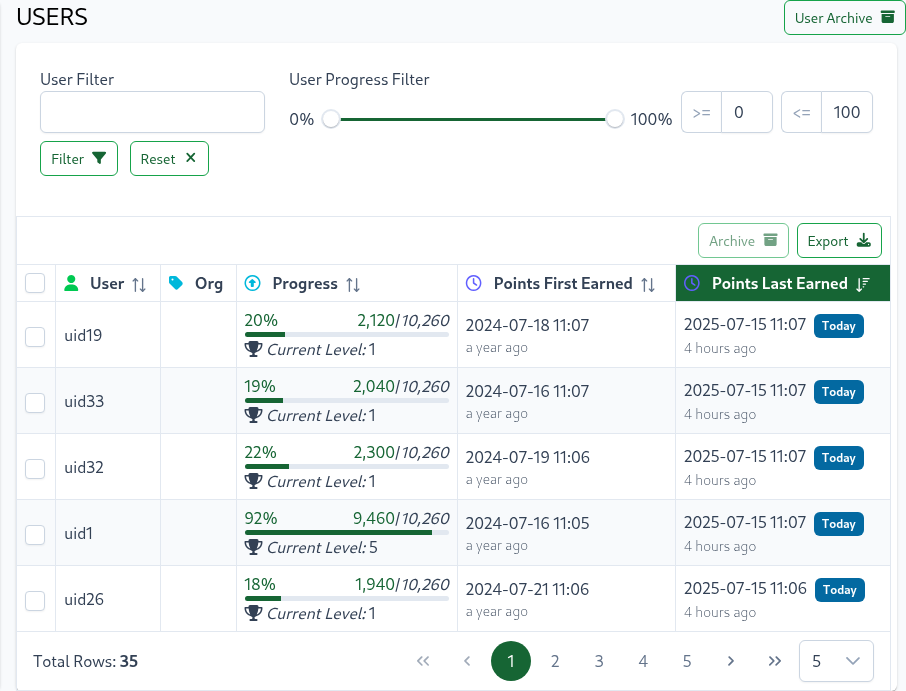
Task: Sort by User column arrows icon
Action: coord(139,284)
